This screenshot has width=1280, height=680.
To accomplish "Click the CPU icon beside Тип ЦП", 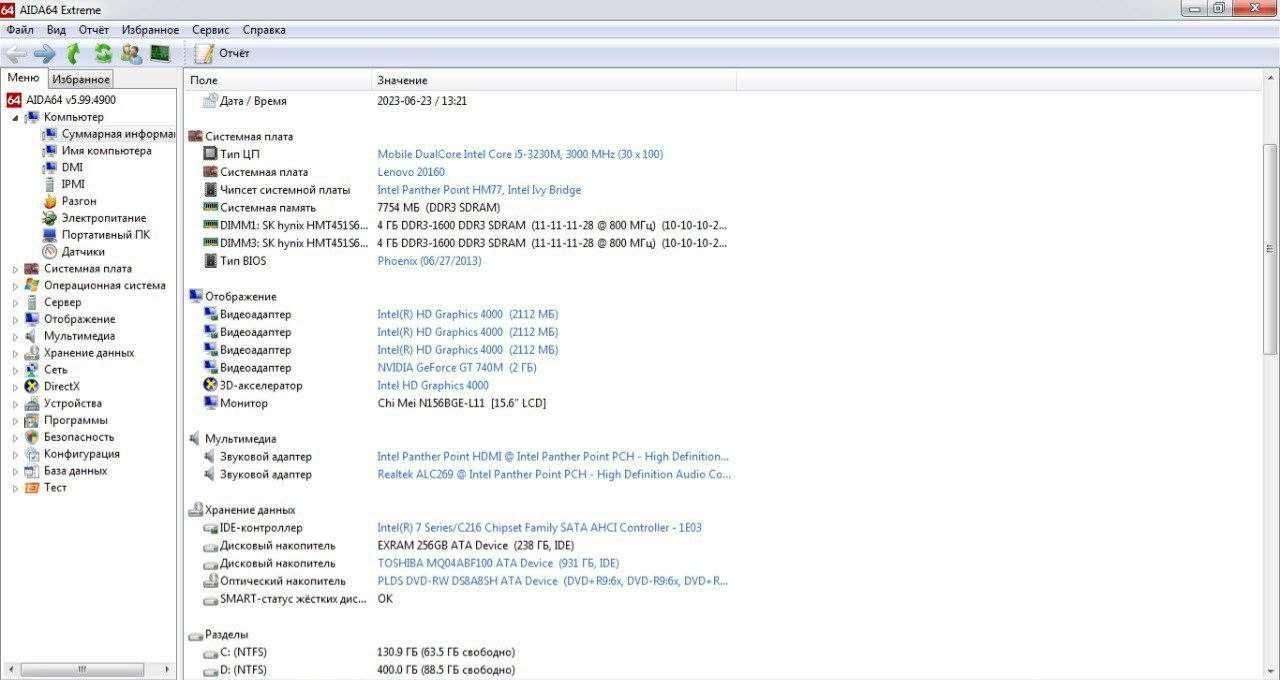I will (x=210, y=154).
